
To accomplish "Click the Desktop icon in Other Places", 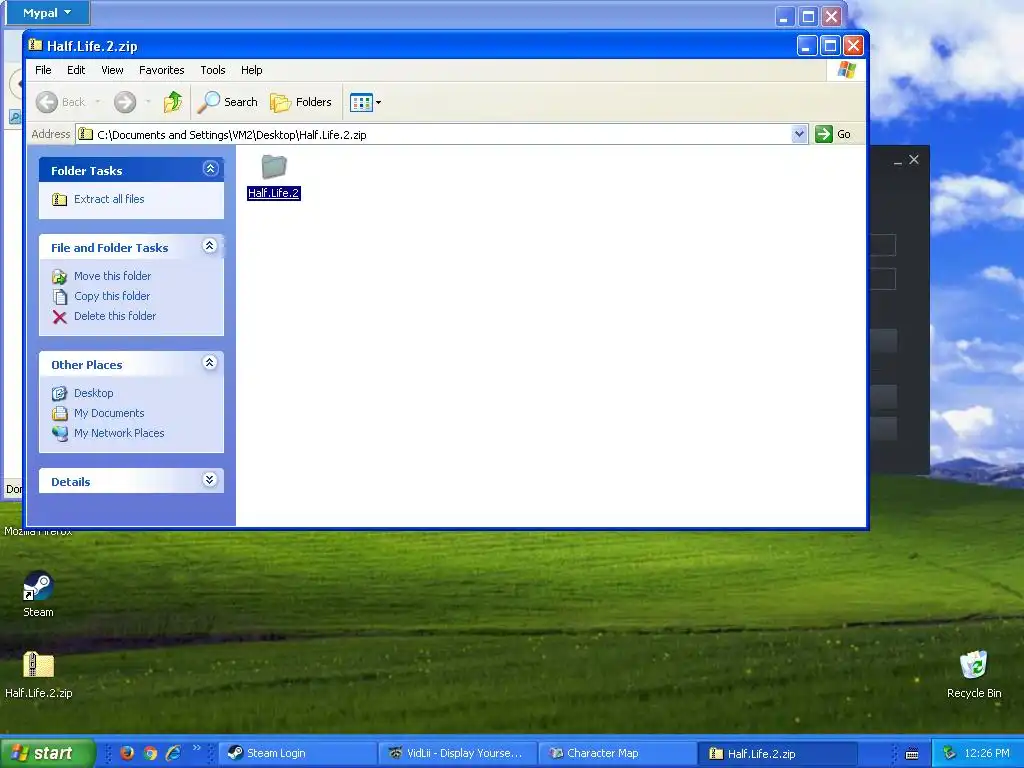I will pyautogui.click(x=59, y=393).
